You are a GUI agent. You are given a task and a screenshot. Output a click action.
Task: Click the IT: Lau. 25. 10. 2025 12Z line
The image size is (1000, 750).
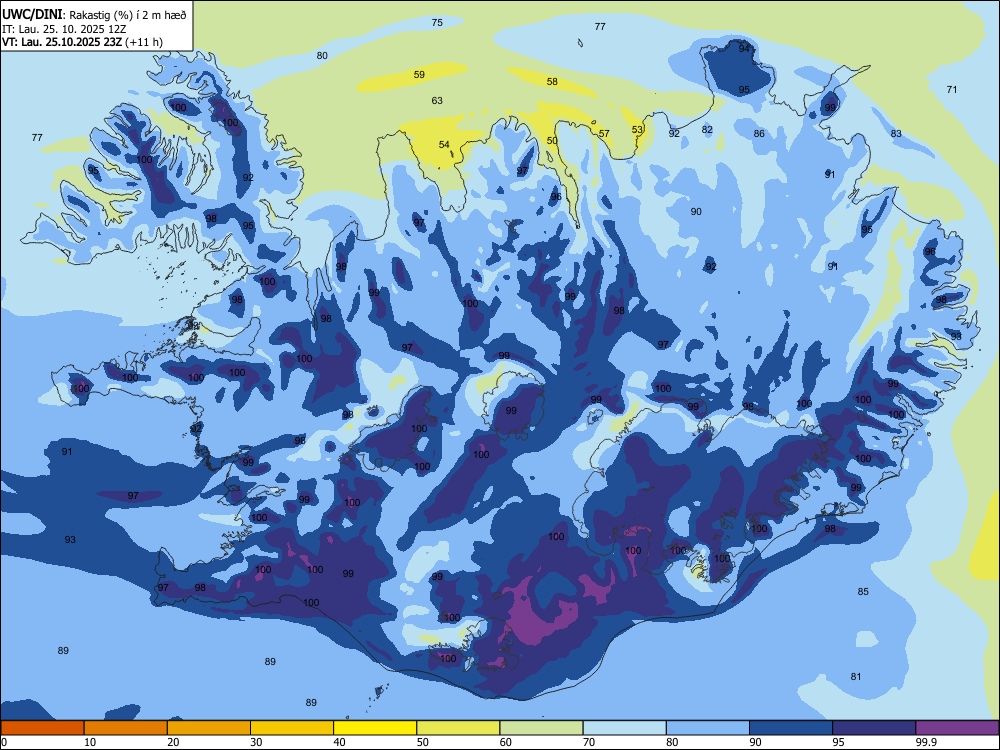pyautogui.click(x=64, y=29)
